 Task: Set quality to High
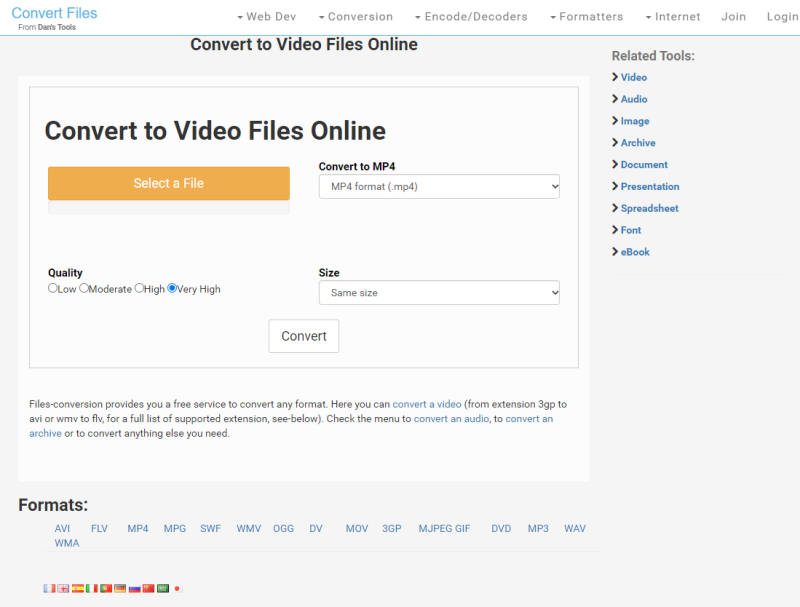tap(139, 288)
